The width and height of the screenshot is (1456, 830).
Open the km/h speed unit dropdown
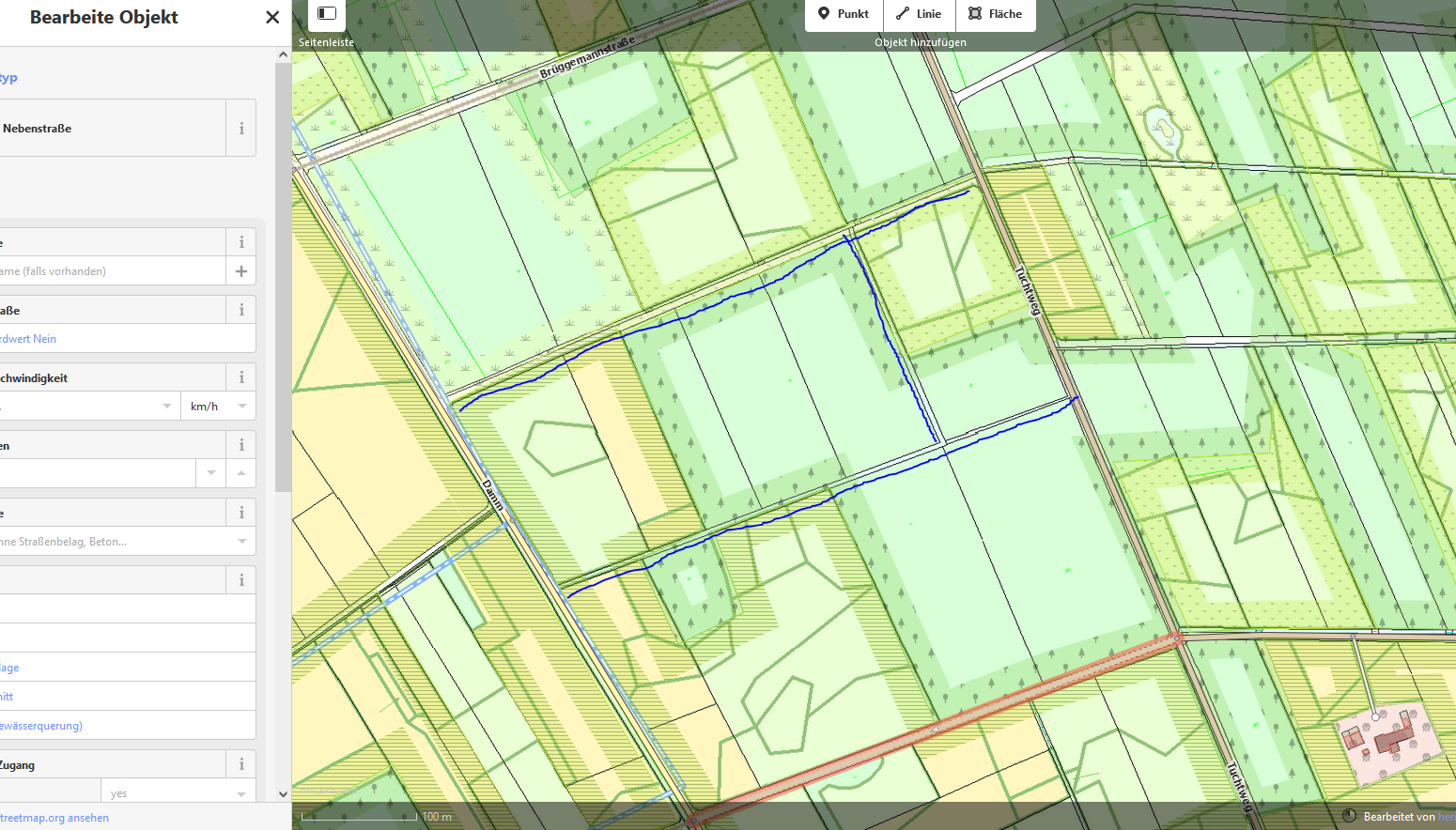click(x=218, y=407)
